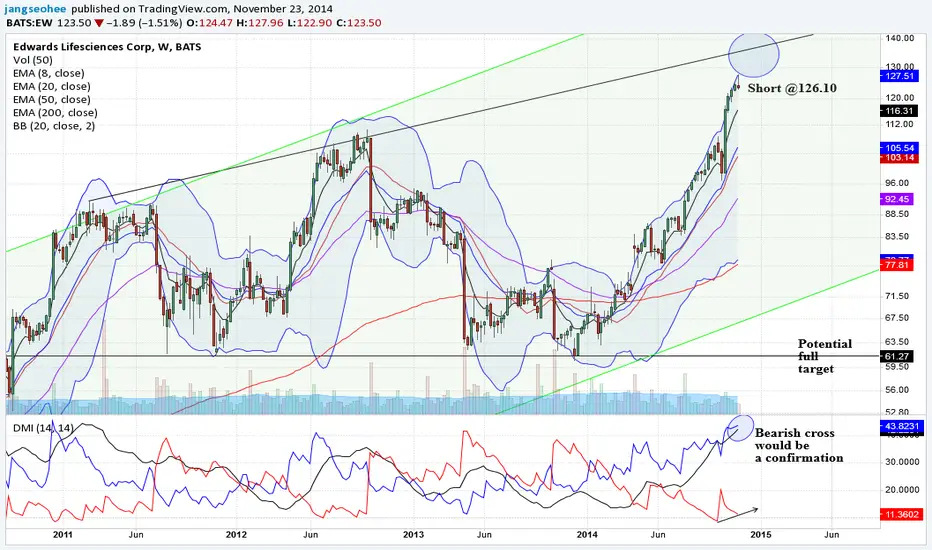Click the open price O:124.47 value
Viewport: 932px width, 550px height.
pyautogui.click(x=208, y=23)
